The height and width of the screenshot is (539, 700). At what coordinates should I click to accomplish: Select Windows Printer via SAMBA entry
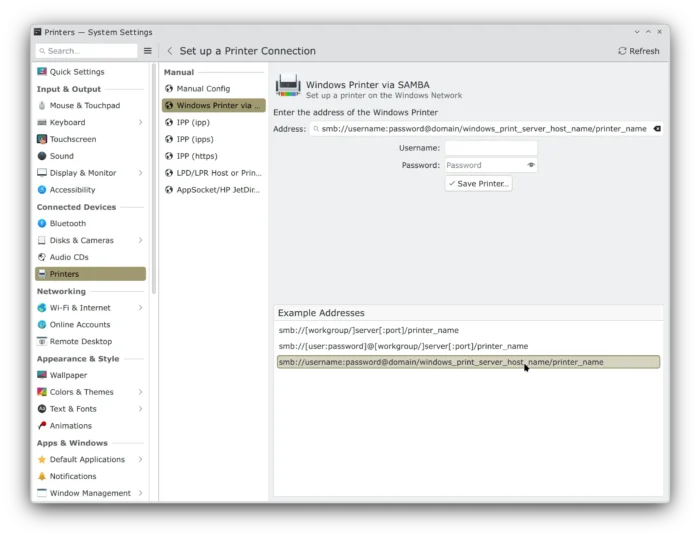pyautogui.click(x=213, y=105)
